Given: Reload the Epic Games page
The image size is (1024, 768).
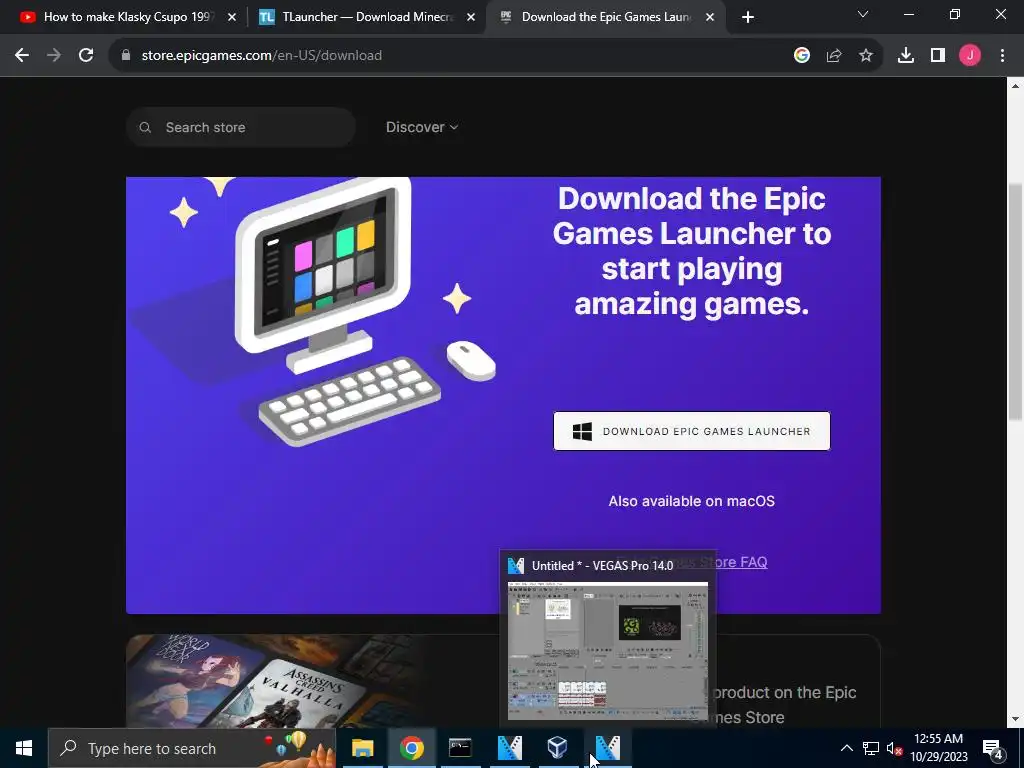Looking at the screenshot, I should [x=86, y=56].
